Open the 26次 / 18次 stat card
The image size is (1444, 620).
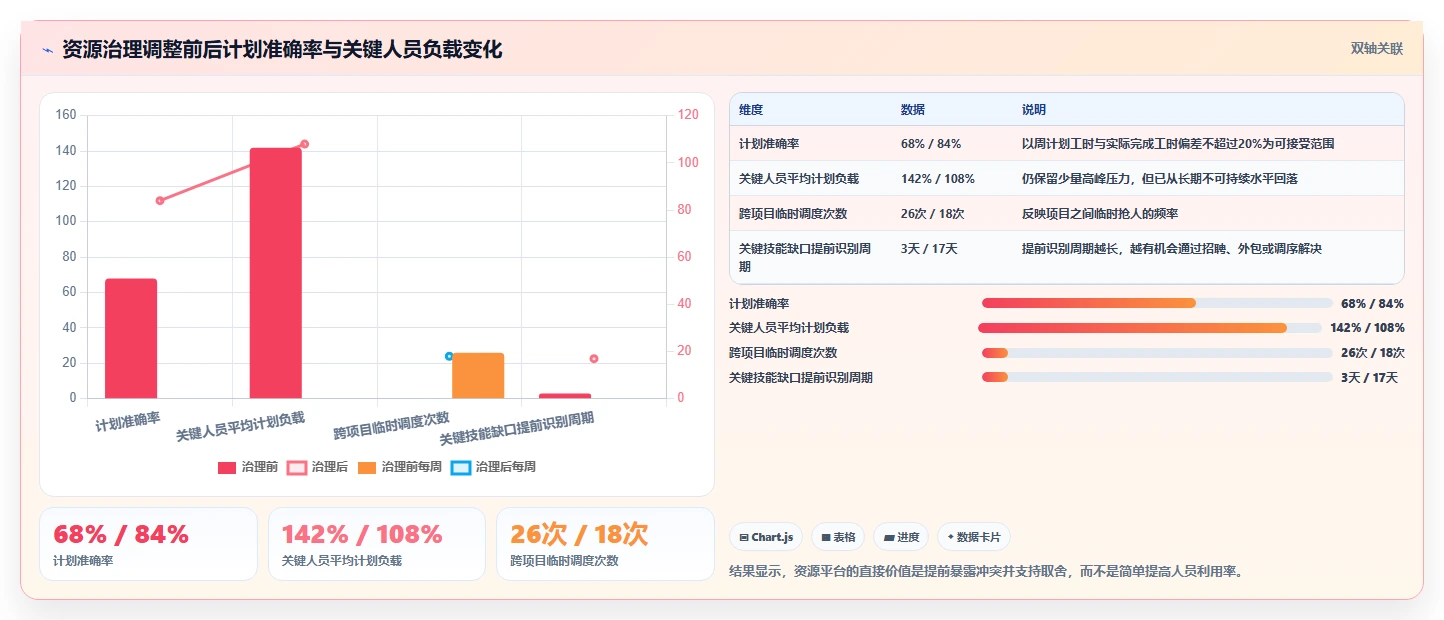point(606,544)
